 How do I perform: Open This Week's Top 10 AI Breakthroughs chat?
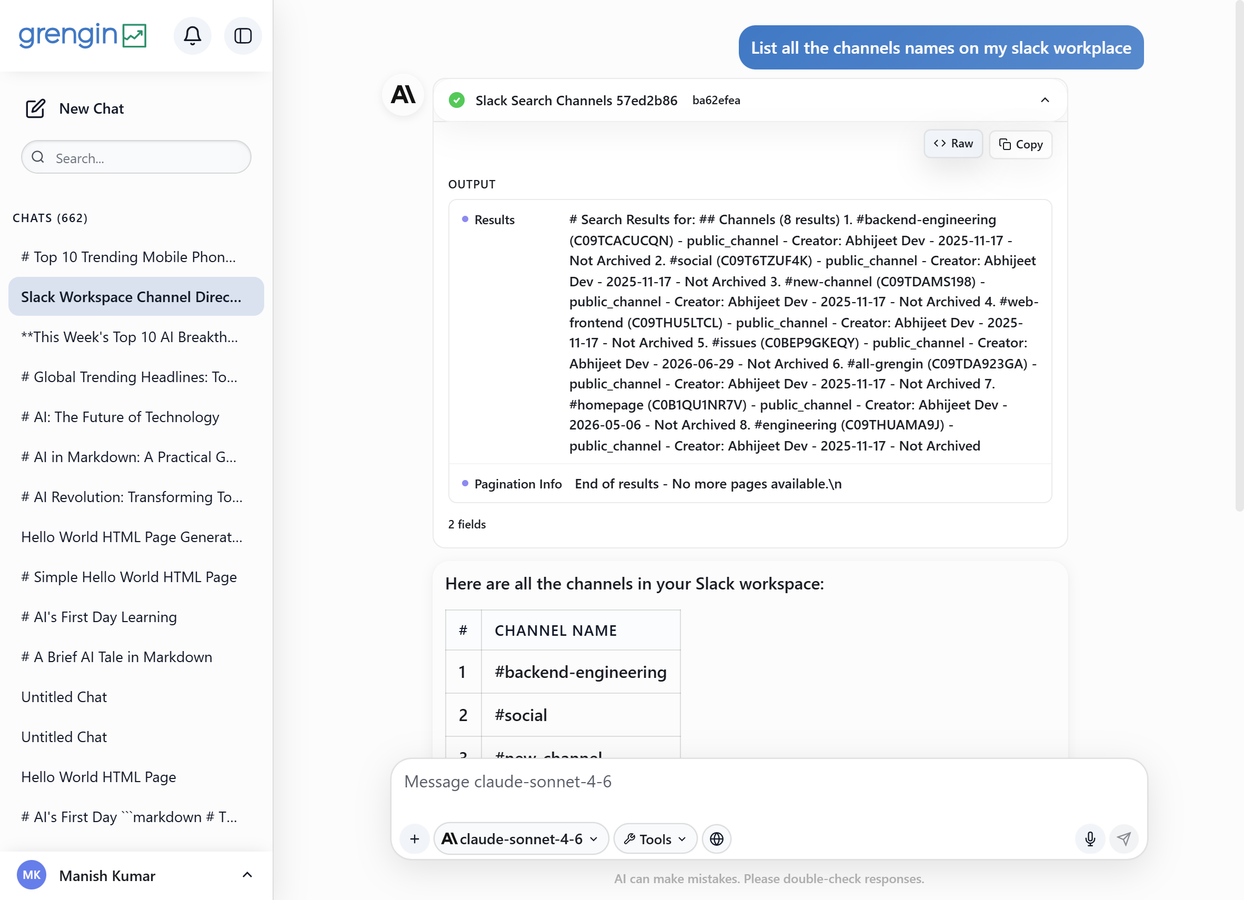(136, 337)
